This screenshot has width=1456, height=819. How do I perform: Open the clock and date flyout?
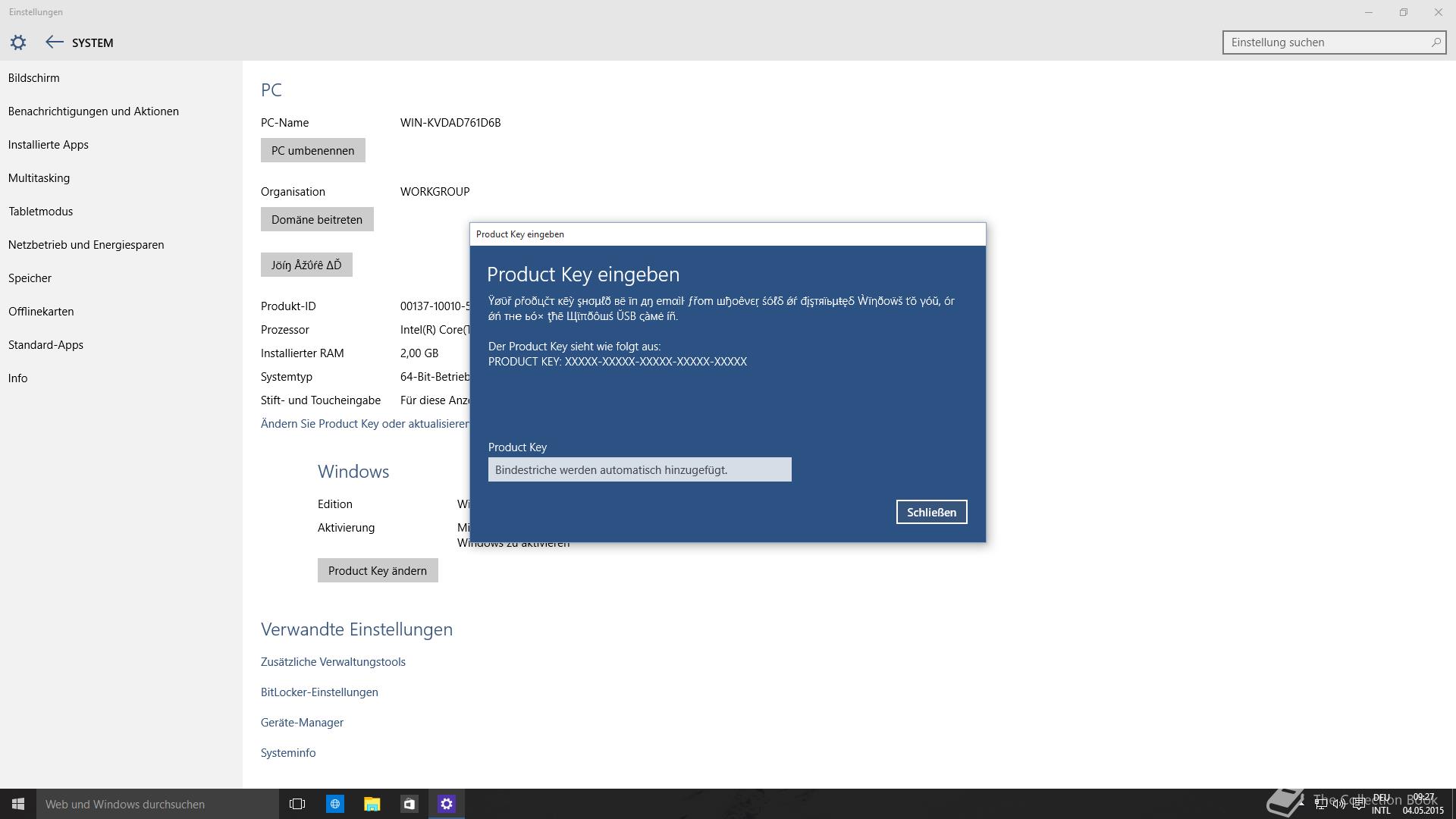click(x=1423, y=804)
